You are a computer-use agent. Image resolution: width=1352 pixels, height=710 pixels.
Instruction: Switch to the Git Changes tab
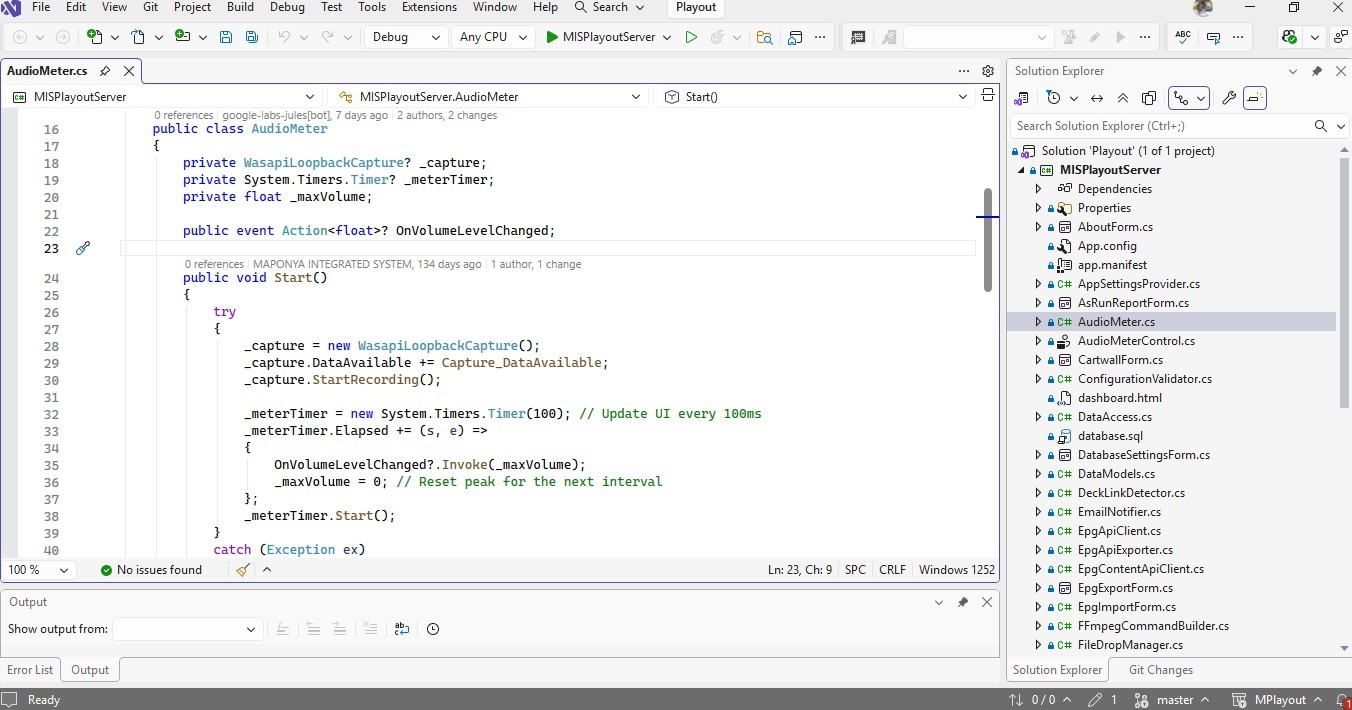[x=1160, y=670]
